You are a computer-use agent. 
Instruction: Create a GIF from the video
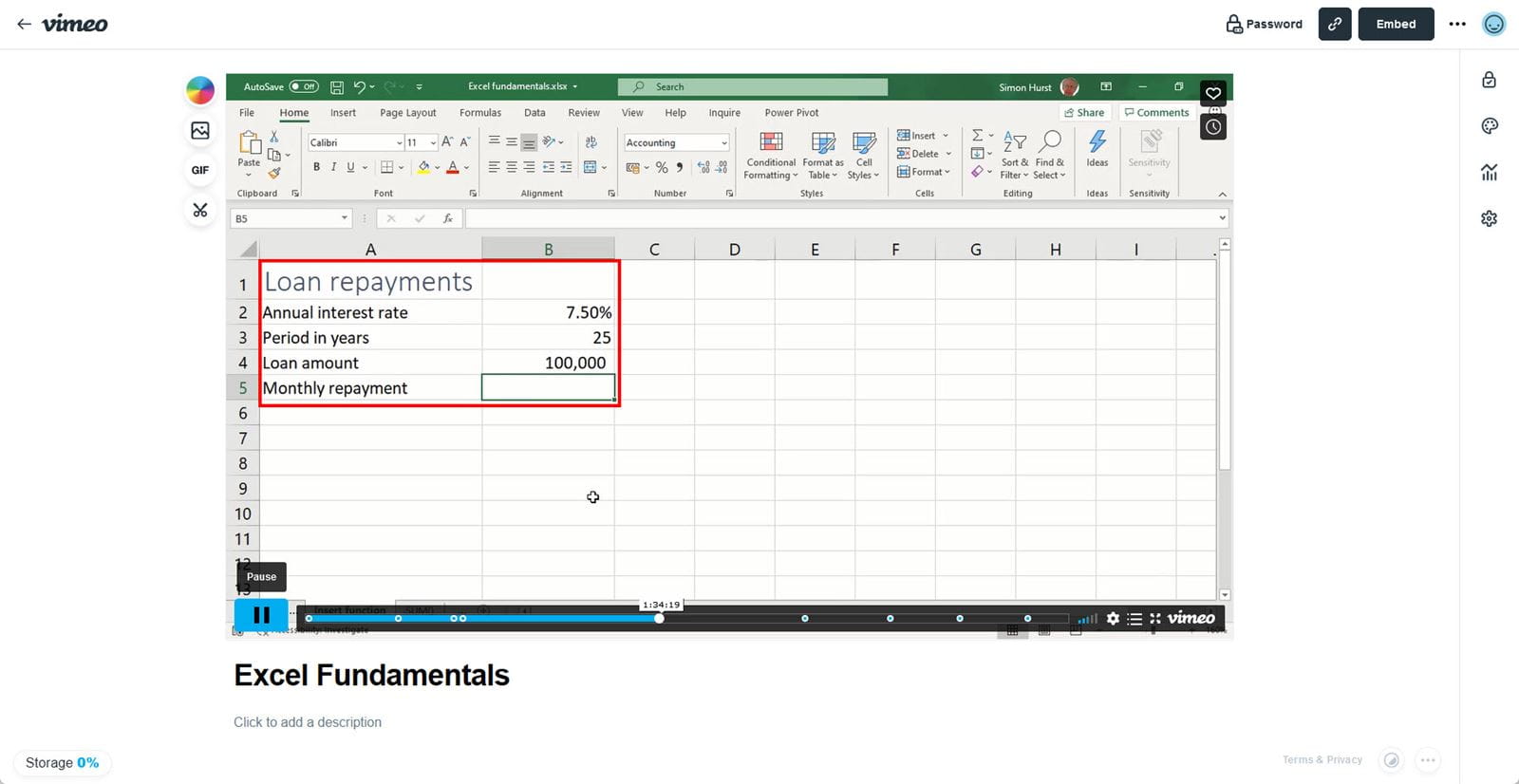[x=199, y=170]
